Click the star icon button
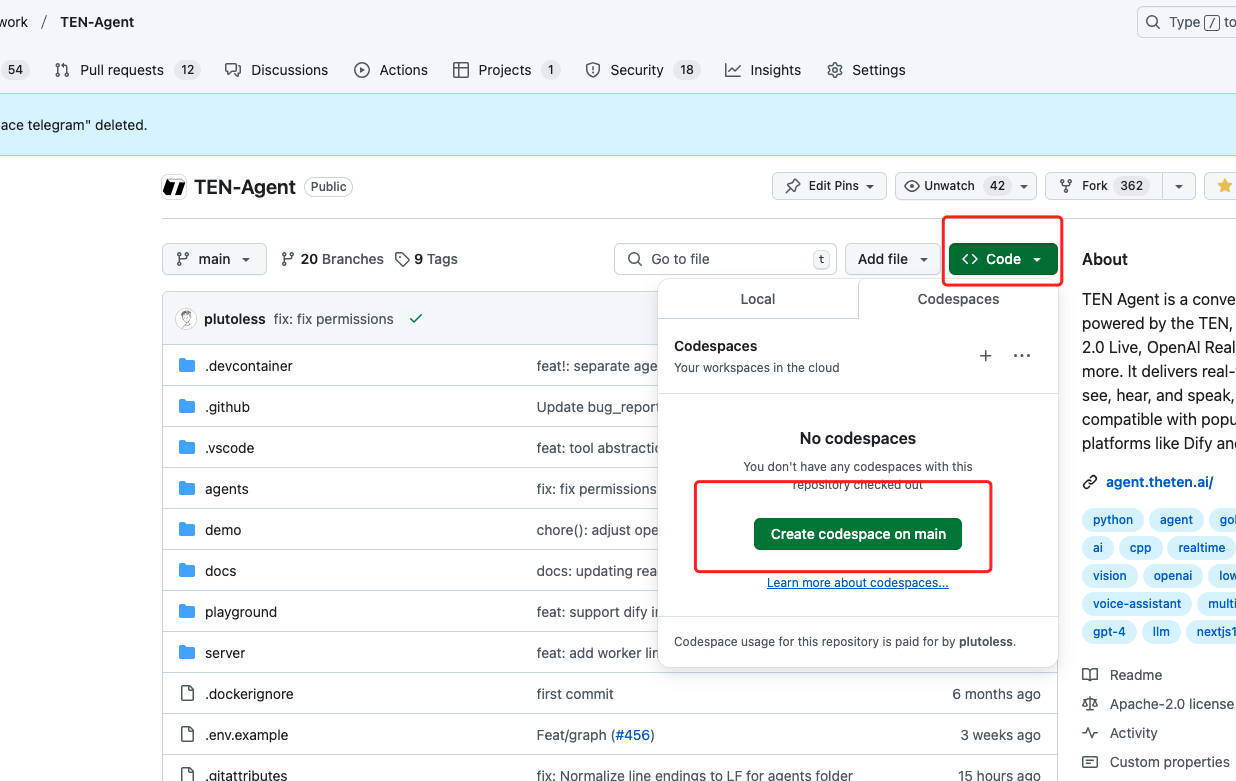The height and width of the screenshot is (781, 1236). pos(1224,186)
